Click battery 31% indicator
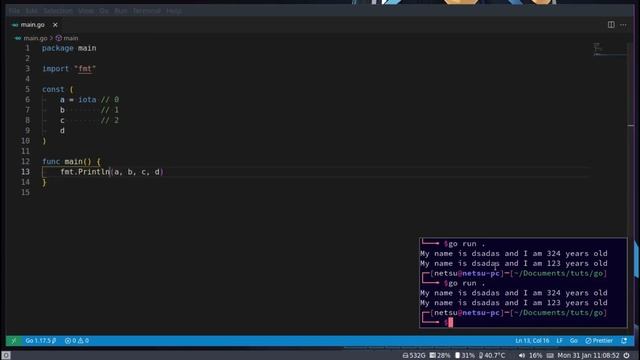 point(465,356)
